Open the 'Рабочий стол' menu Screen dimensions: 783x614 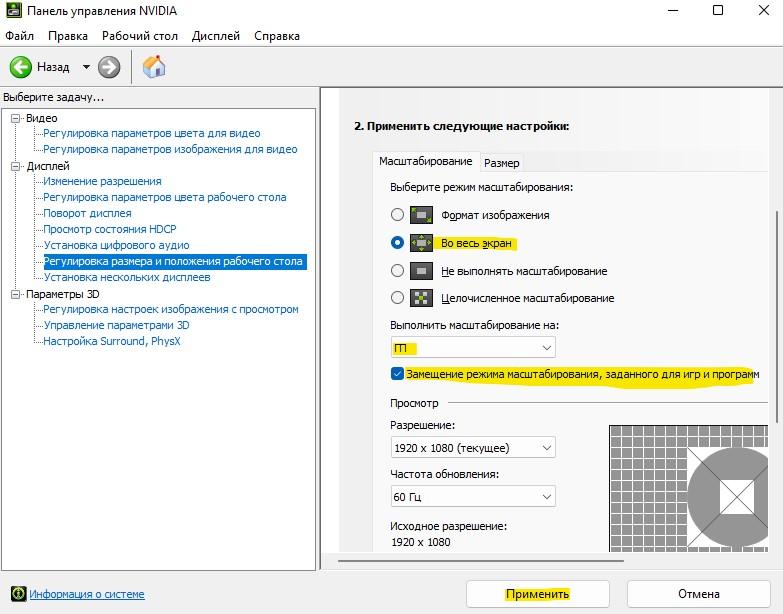tap(140, 36)
